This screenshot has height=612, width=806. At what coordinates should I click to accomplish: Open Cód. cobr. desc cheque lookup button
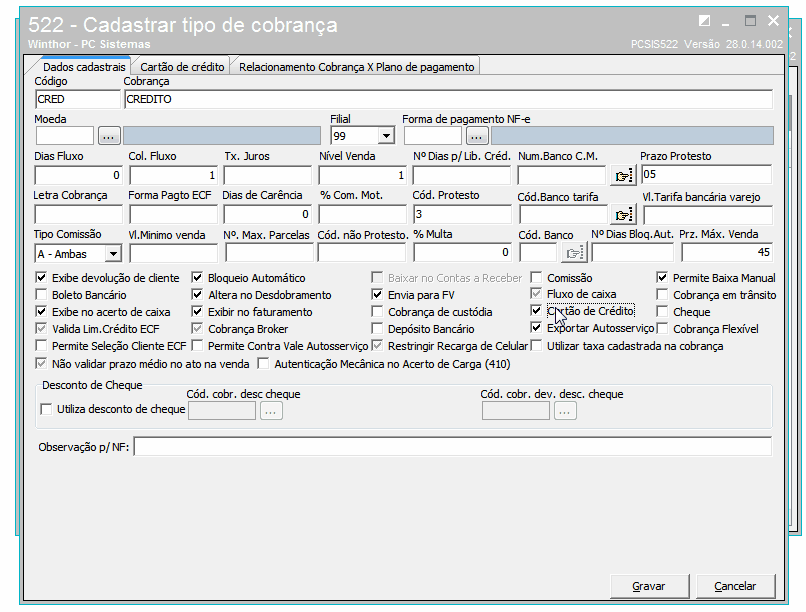coord(271,411)
